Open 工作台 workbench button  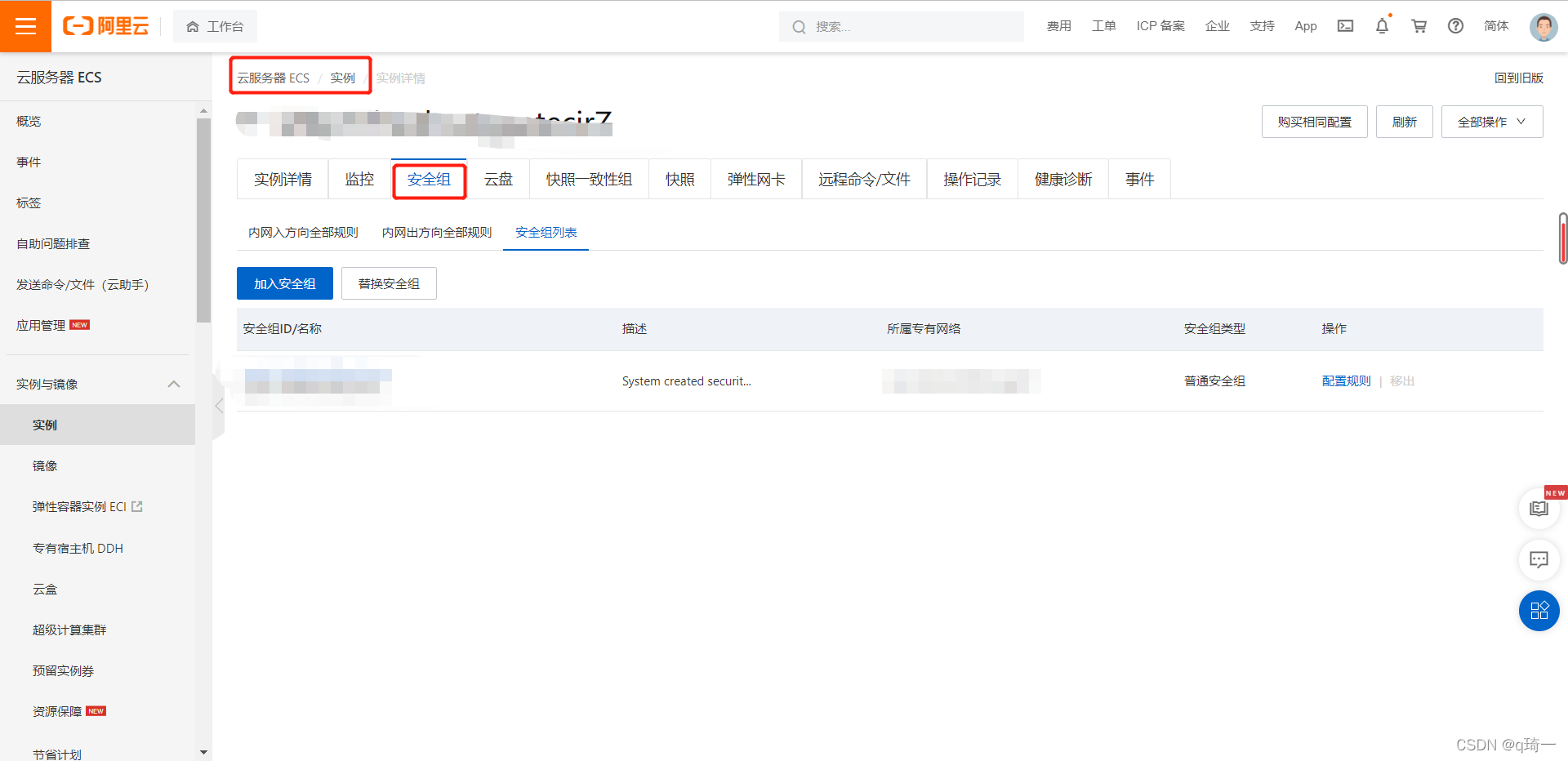(215, 26)
